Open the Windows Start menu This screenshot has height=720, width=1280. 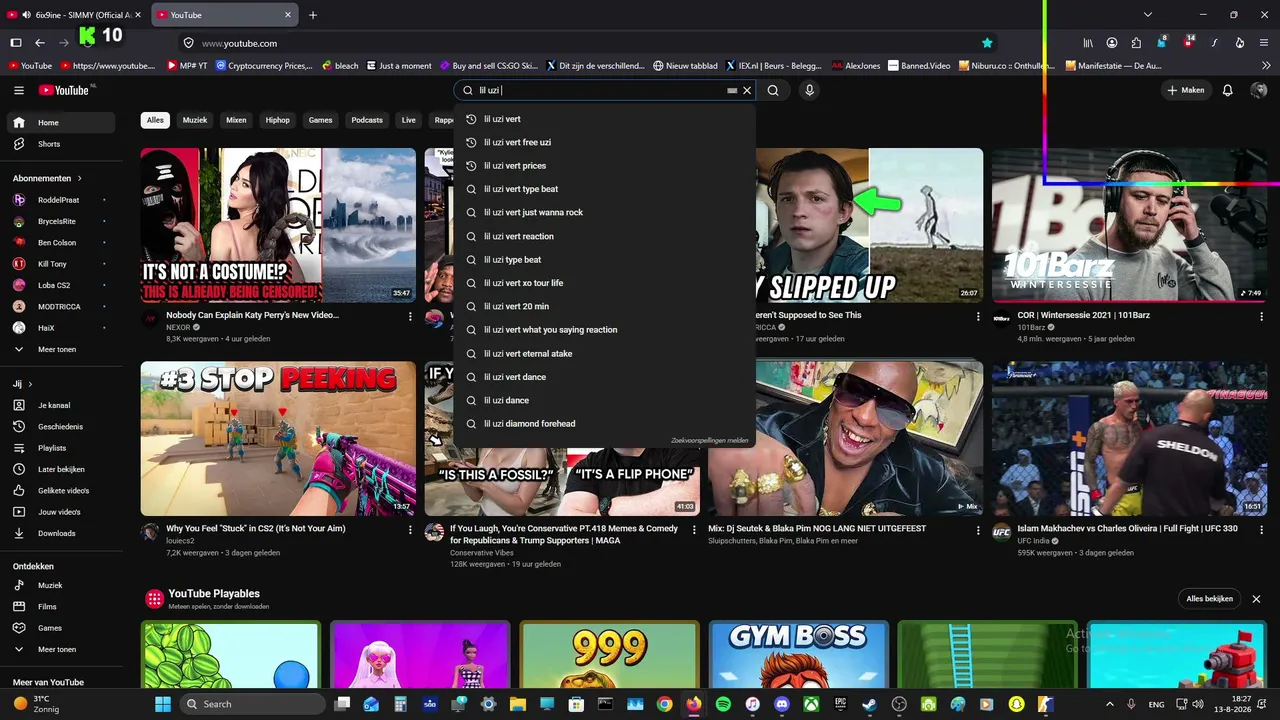pyautogui.click(x=163, y=704)
